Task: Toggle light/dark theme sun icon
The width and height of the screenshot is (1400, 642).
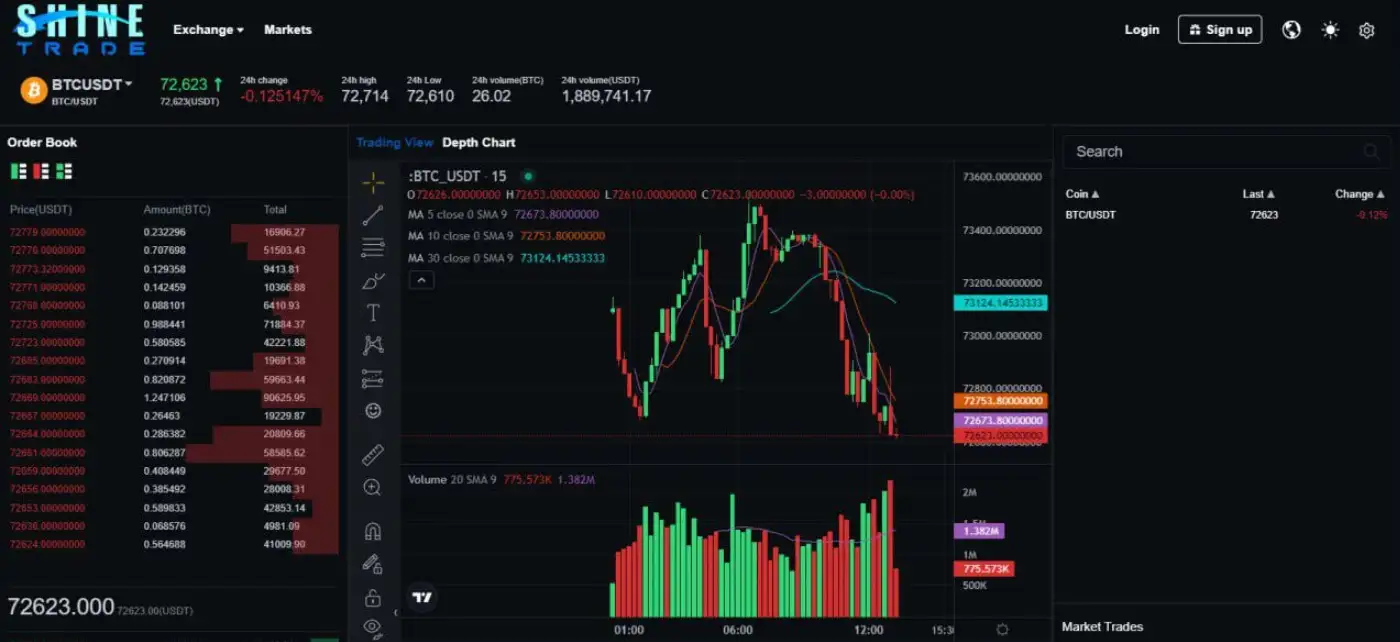Action: (1330, 30)
